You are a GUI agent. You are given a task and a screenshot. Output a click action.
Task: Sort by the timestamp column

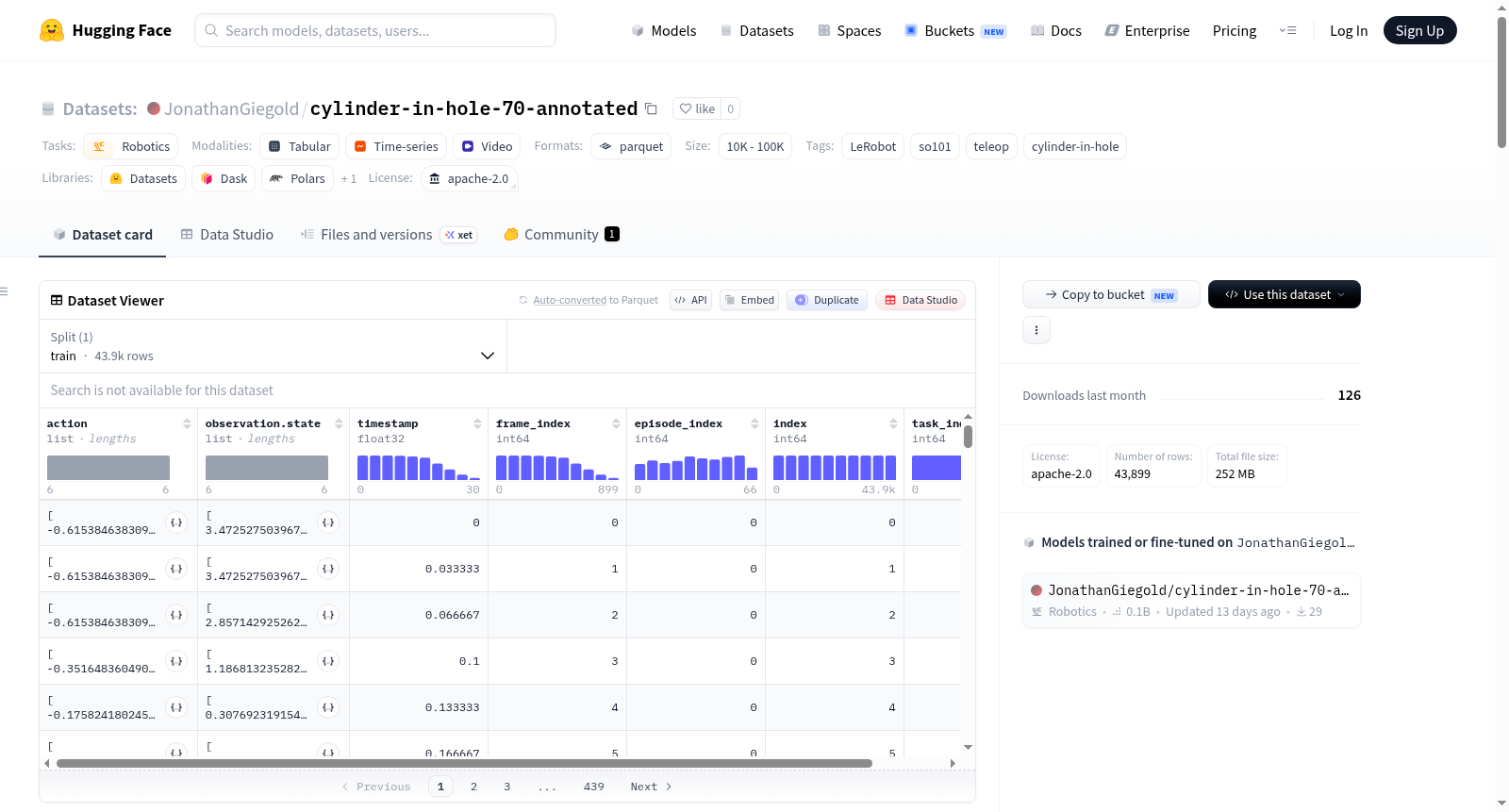pos(477,423)
